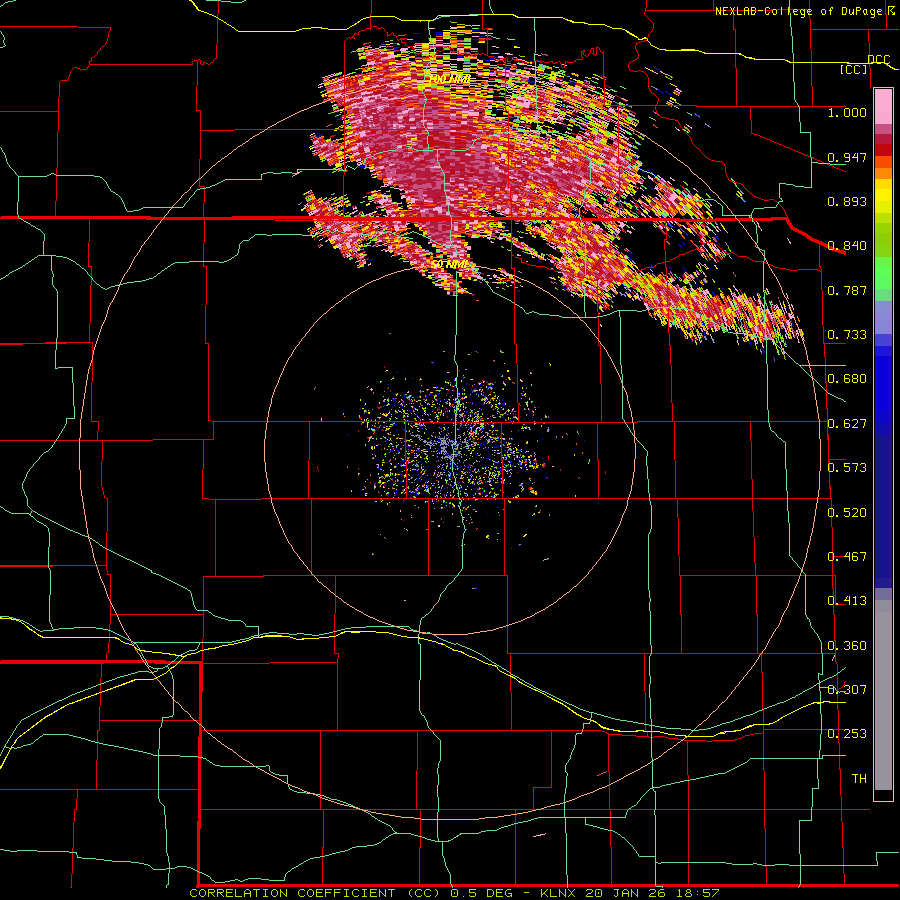The width and height of the screenshot is (900, 900).
Task: Pick the light pink swatch at the top of the color bar
Action: 883,106
